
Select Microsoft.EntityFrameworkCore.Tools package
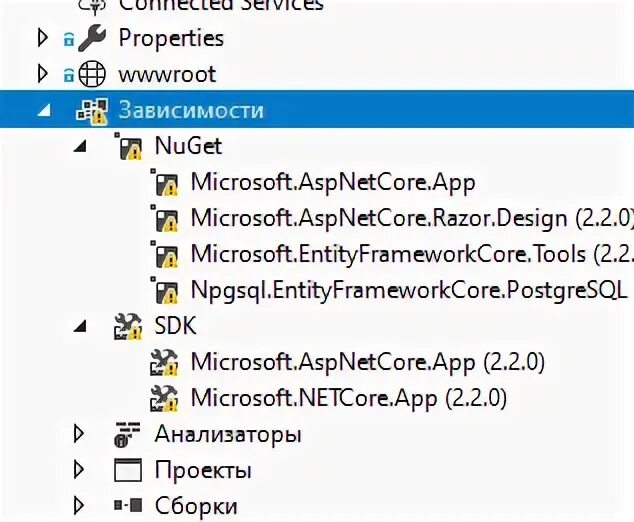point(412,254)
